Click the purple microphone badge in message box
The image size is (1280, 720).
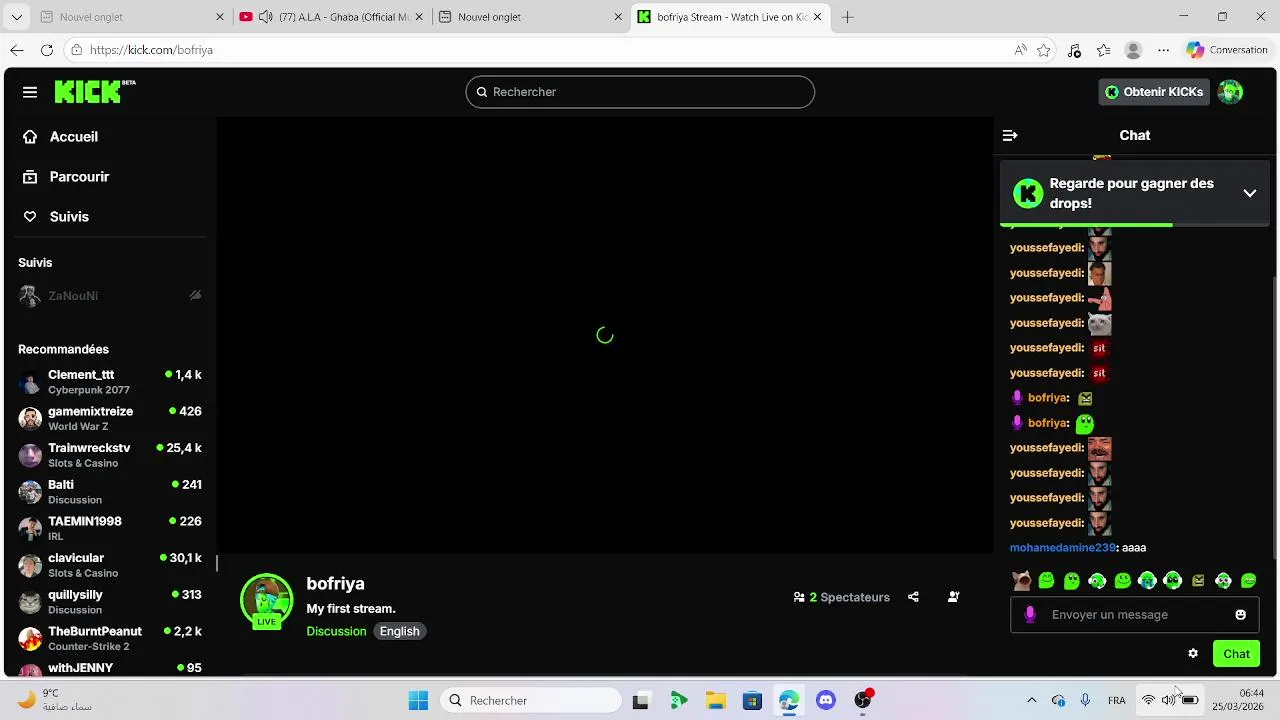[x=1031, y=615]
